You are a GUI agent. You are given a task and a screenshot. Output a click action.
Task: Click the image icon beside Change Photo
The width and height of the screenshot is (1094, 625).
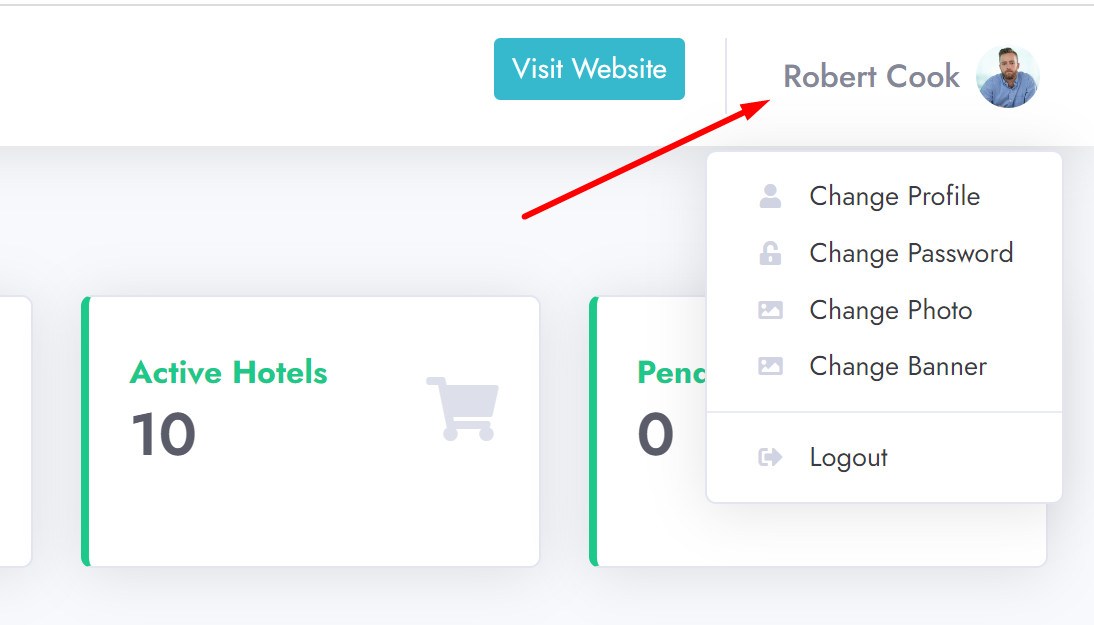click(x=770, y=310)
